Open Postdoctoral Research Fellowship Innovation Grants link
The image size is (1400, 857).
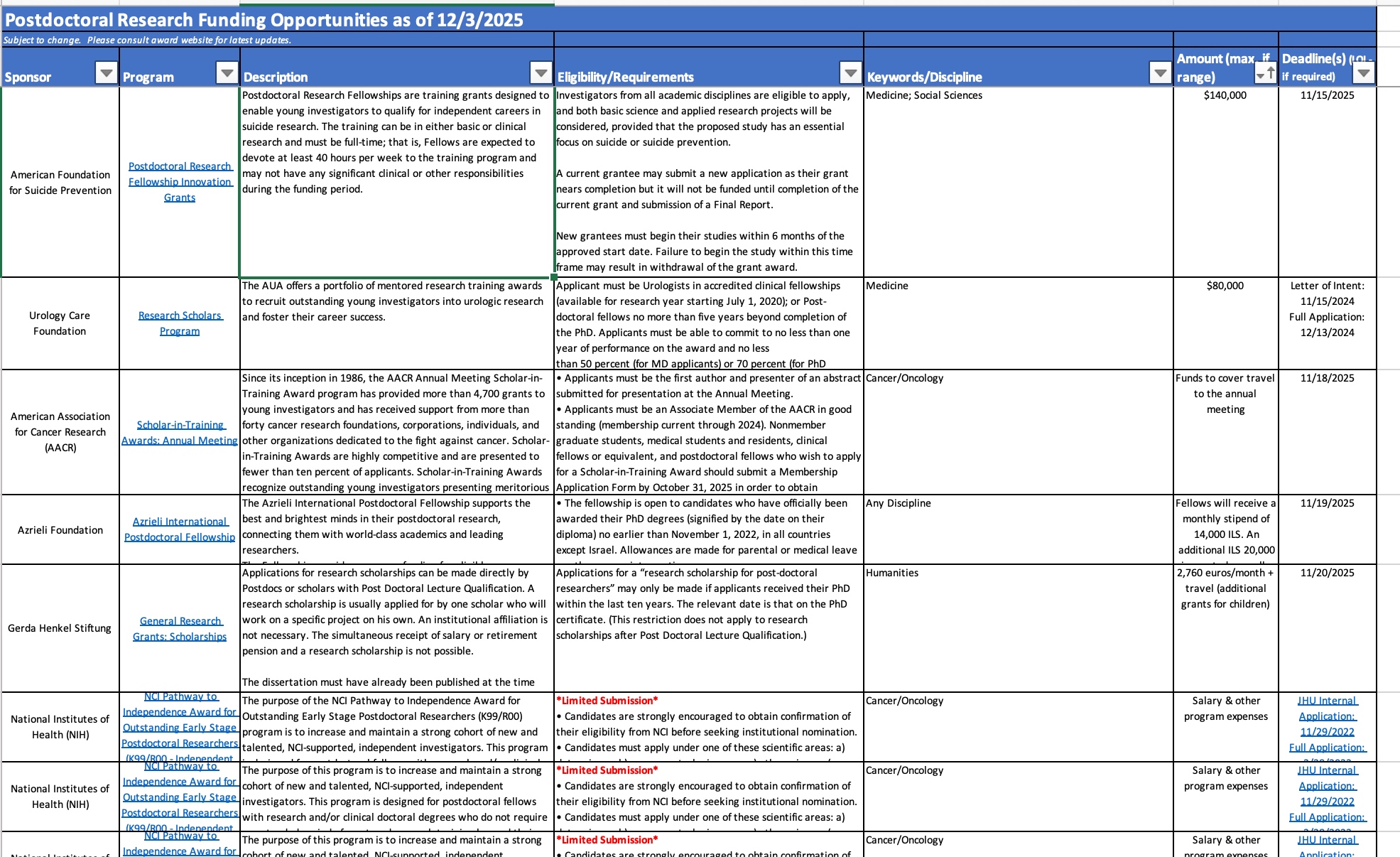tap(180, 182)
